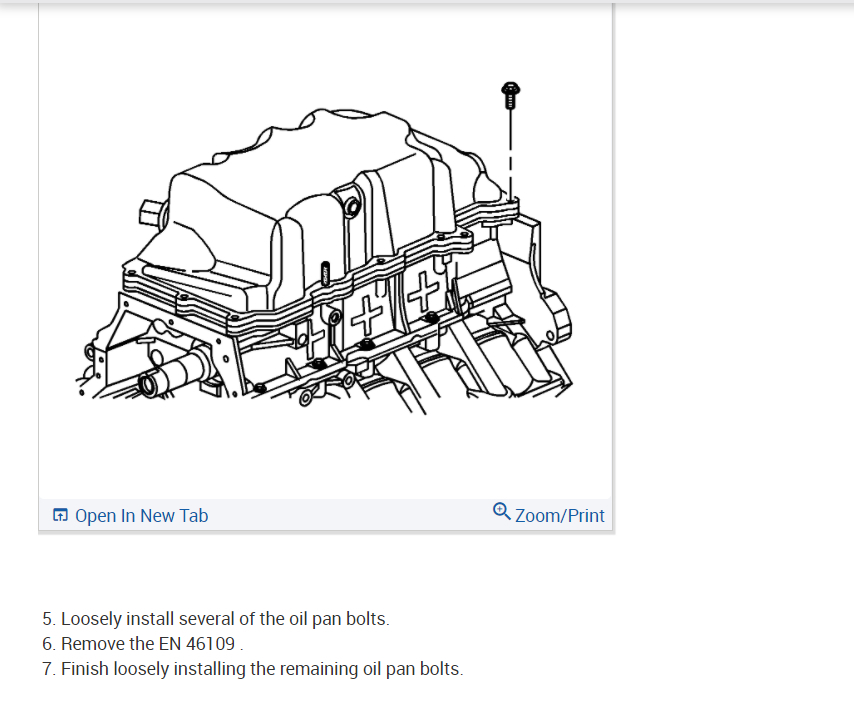The width and height of the screenshot is (854, 702).
Task: Click the round sensor port on the oil pan
Action: tap(352, 207)
